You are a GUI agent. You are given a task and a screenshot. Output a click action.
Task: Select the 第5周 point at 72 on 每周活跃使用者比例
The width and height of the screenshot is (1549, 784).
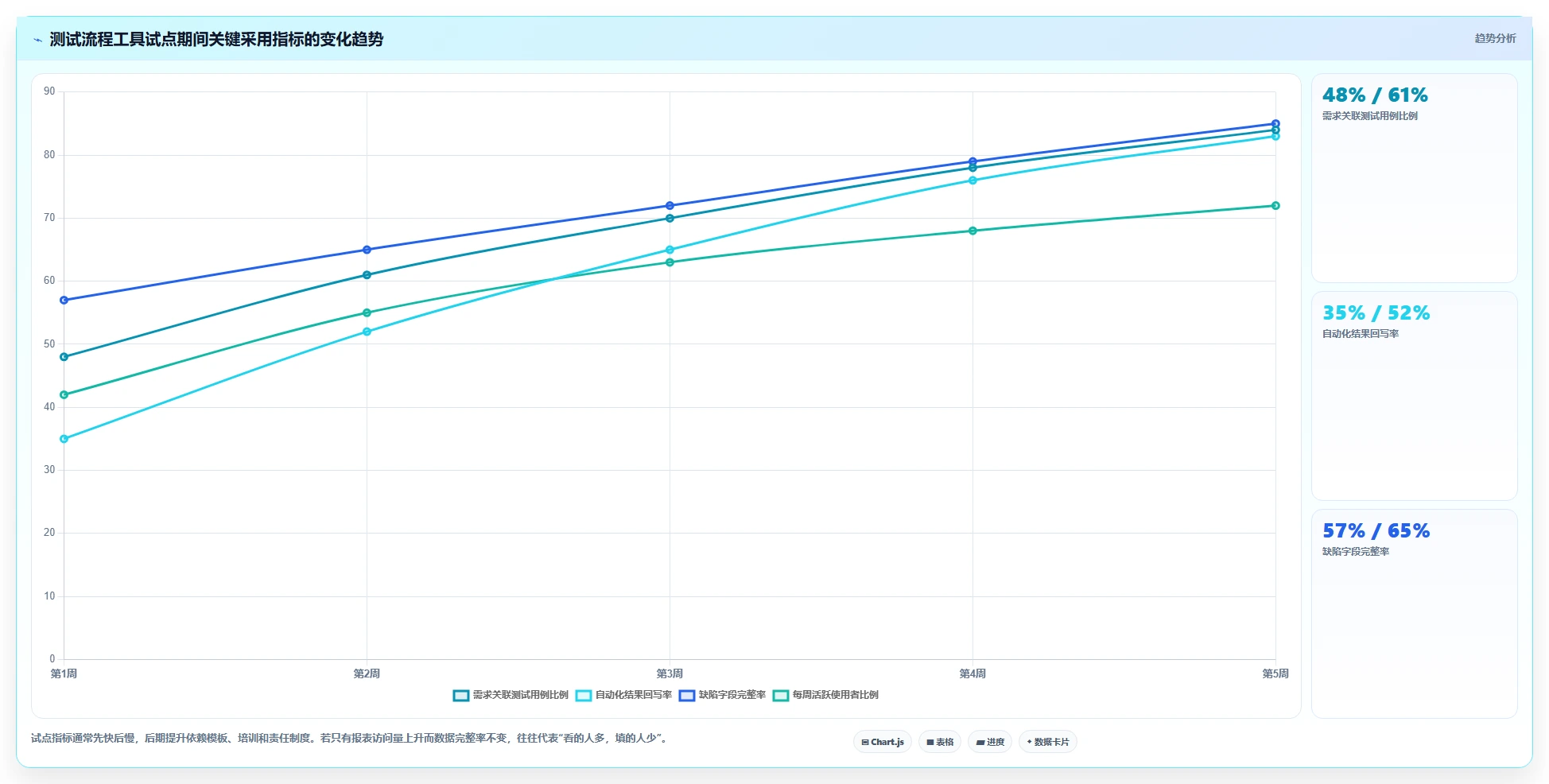(1275, 206)
